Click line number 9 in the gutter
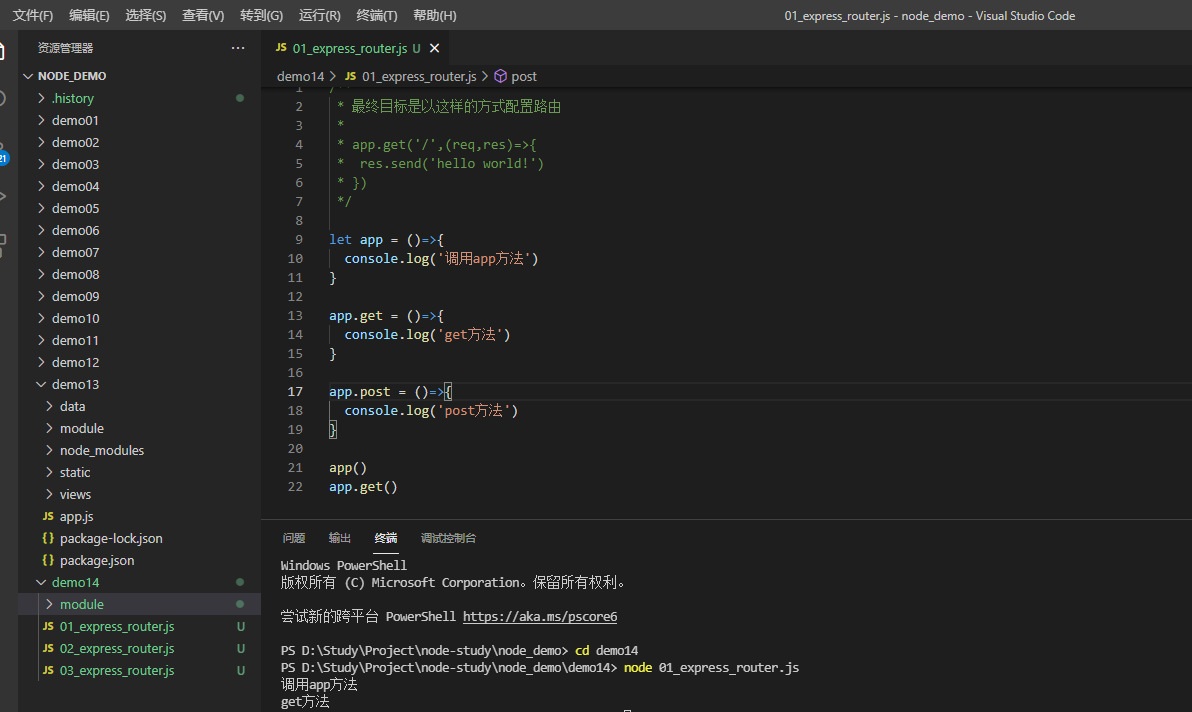1192x712 pixels. pos(299,239)
